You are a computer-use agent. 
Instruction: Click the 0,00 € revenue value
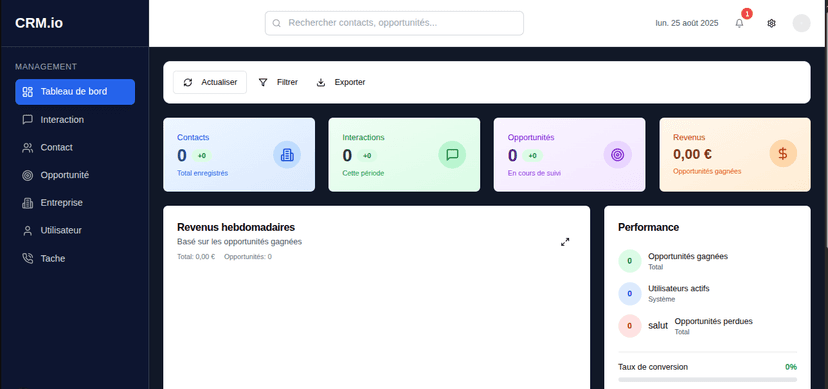[x=692, y=154]
